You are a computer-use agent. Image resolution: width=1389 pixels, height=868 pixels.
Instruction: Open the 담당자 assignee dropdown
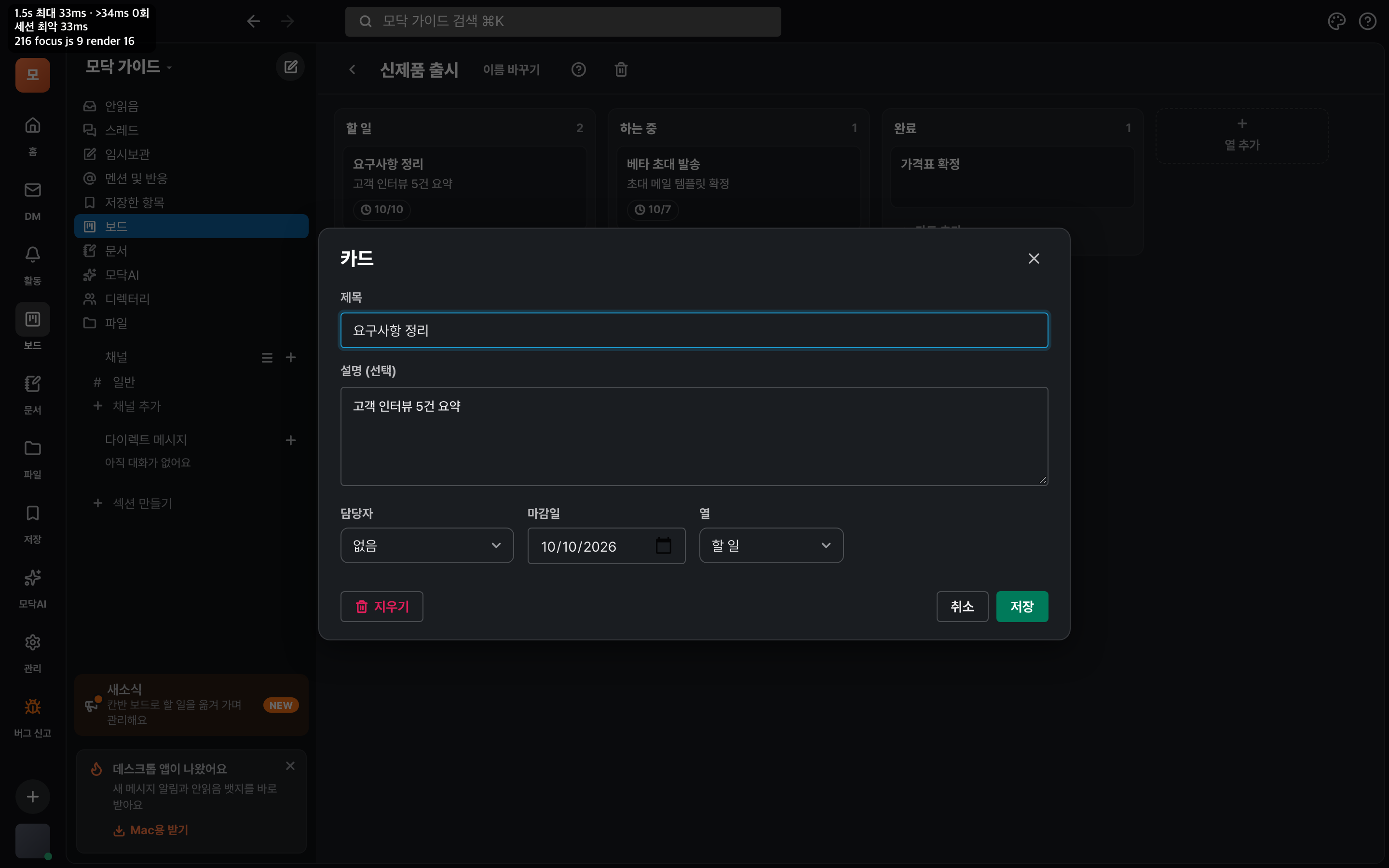pyautogui.click(x=426, y=545)
